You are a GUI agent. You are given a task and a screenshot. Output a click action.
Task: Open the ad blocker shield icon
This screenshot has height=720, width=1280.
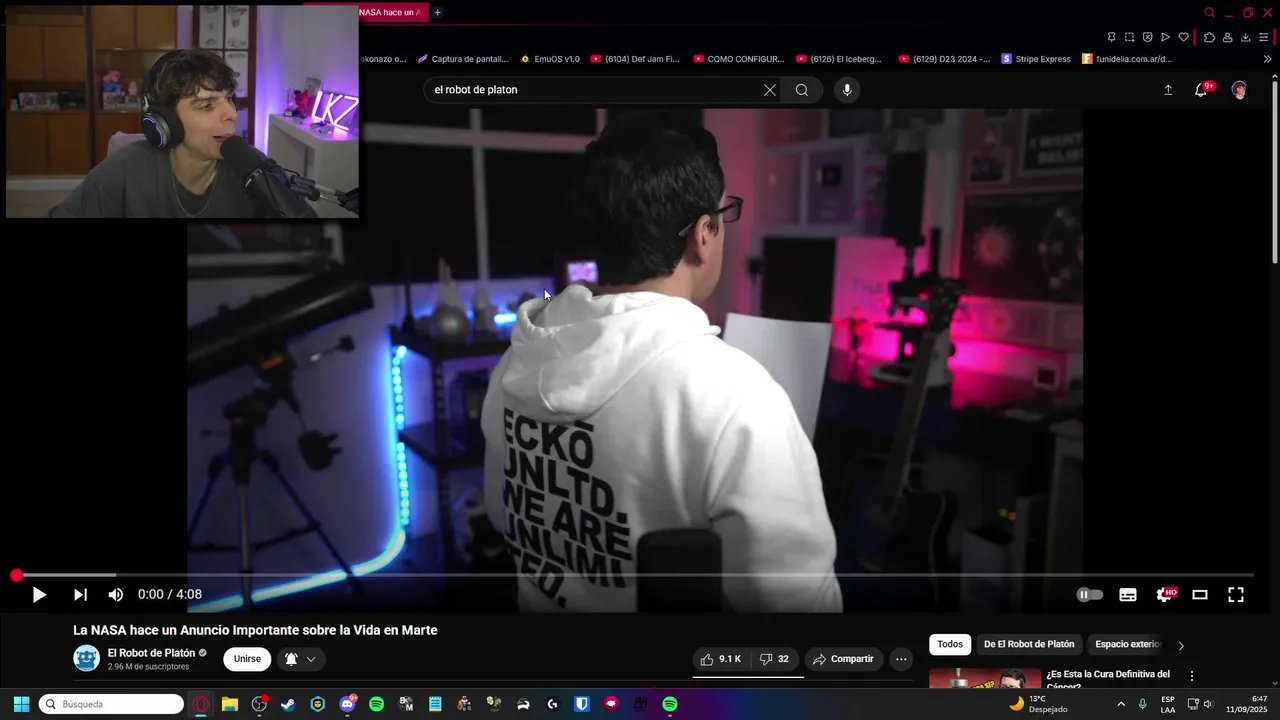pyautogui.click(x=1147, y=37)
